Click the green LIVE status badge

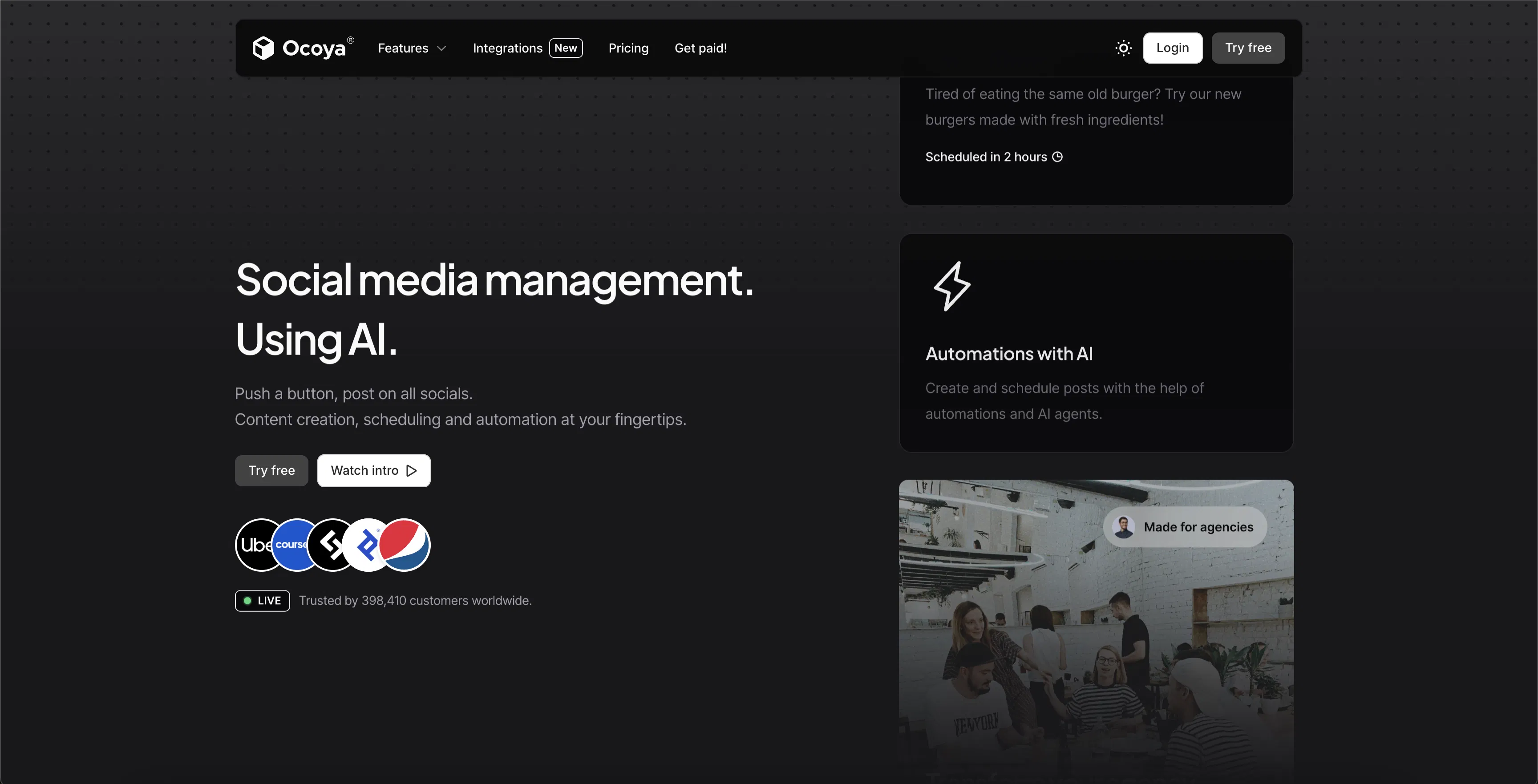click(x=262, y=601)
